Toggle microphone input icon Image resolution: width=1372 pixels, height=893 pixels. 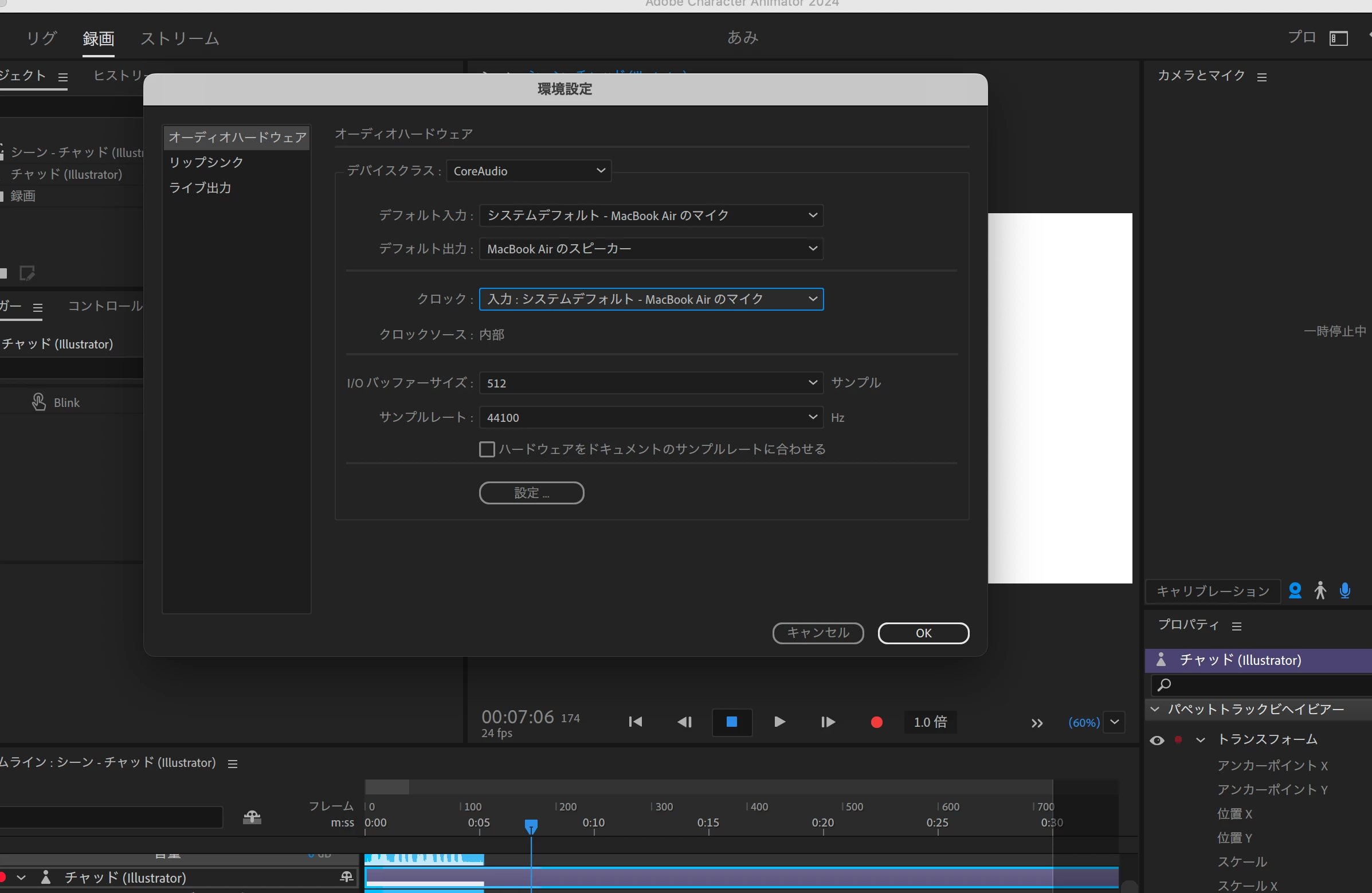pos(1345,590)
